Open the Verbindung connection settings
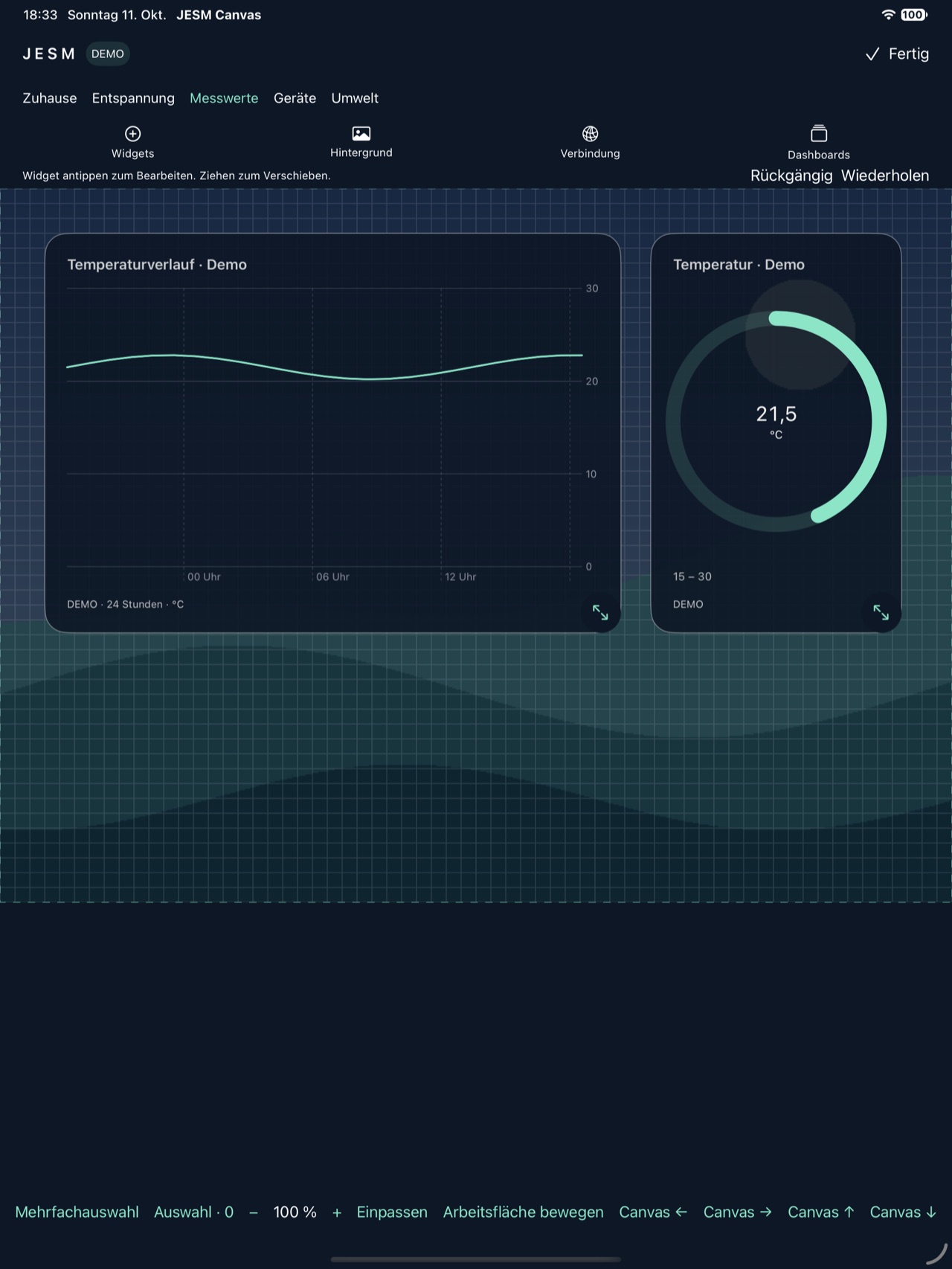This screenshot has height=1269, width=952. 590,142
